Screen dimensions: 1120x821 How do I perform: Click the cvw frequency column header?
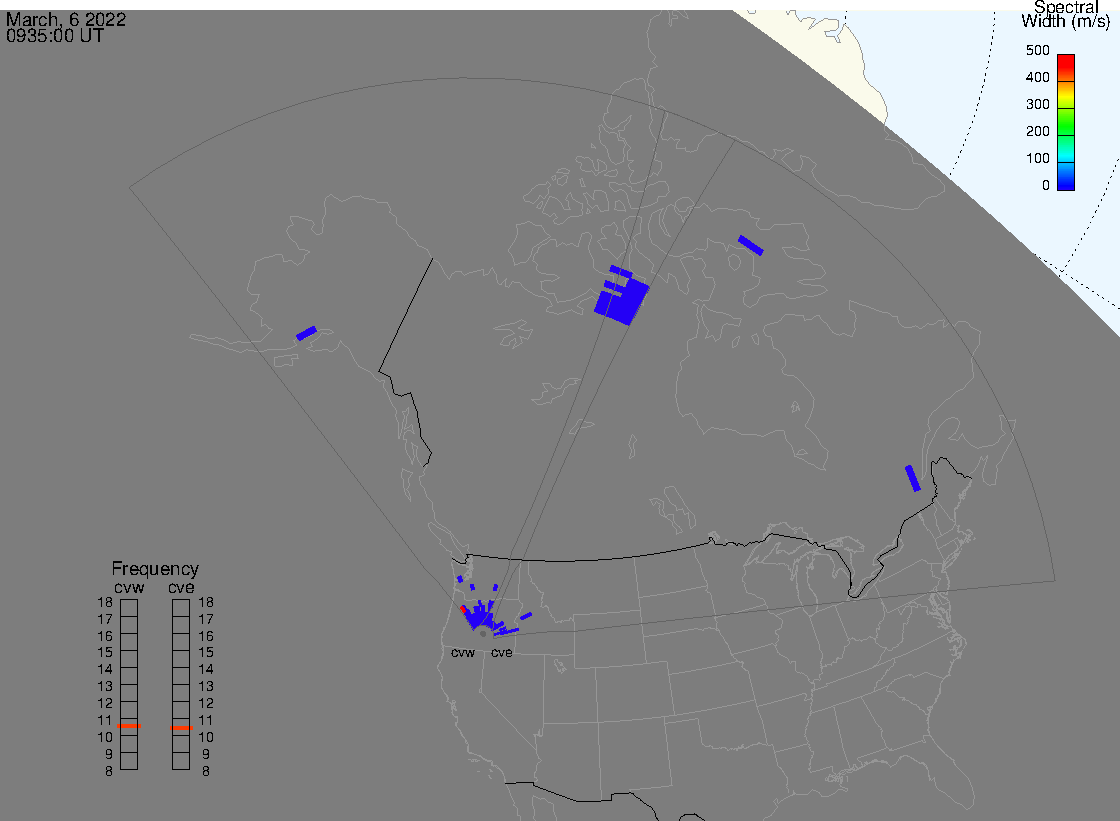tap(129, 587)
